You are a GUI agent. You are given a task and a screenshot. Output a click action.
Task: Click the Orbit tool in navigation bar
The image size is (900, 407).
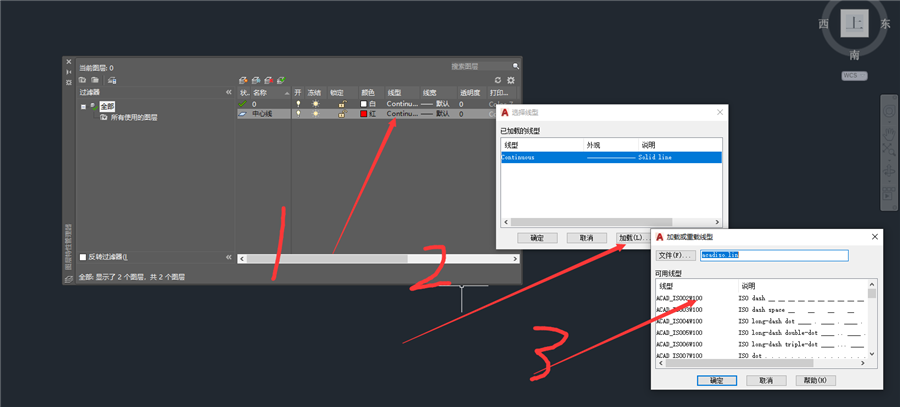click(889, 171)
